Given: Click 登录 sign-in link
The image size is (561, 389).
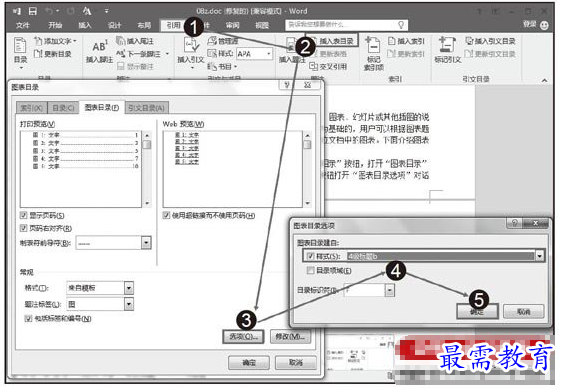Looking at the screenshot, I should pyautogui.click(x=530, y=24).
